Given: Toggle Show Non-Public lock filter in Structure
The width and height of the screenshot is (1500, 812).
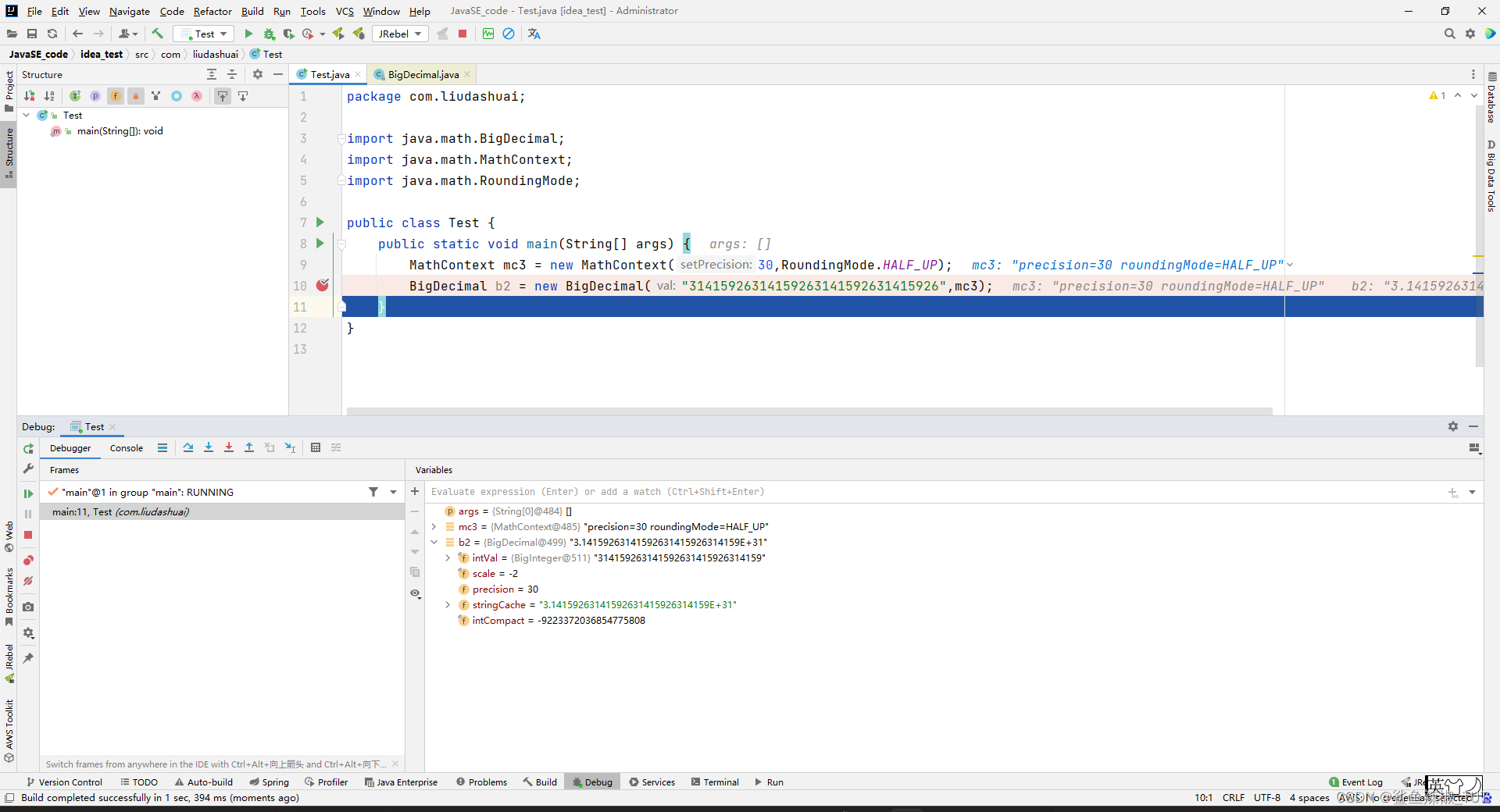Looking at the screenshot, I should pos(136,96).
